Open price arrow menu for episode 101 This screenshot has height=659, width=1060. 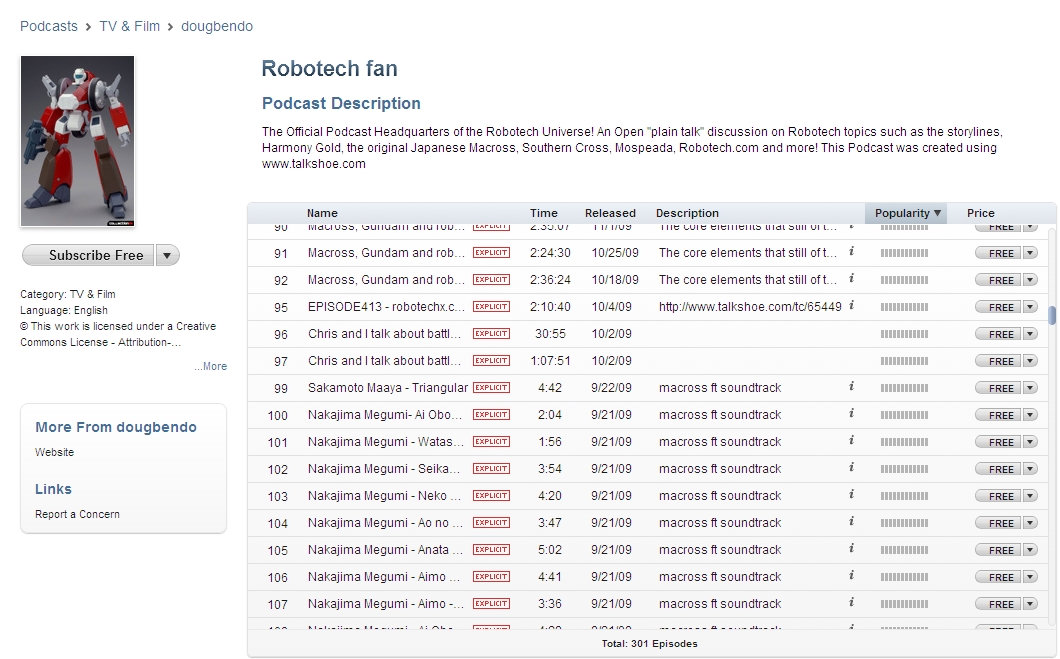tap(1030, 443)
